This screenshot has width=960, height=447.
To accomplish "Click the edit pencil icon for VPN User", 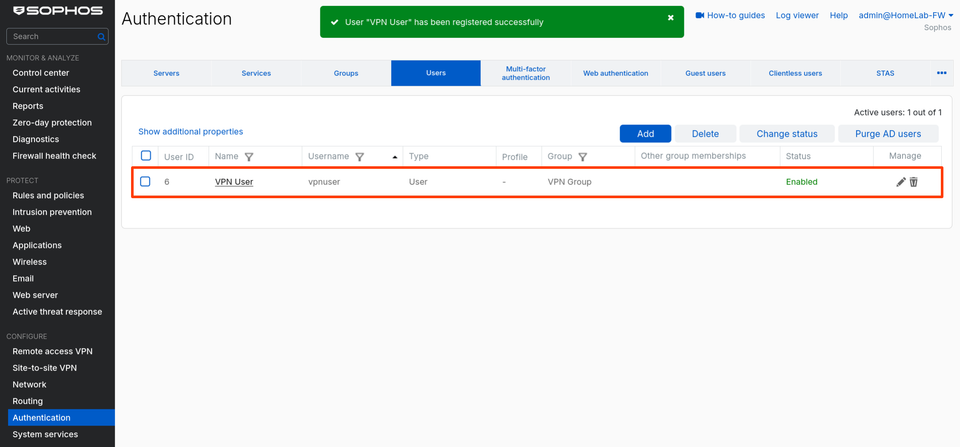I will pyautogui.click(x=901, y=182).
